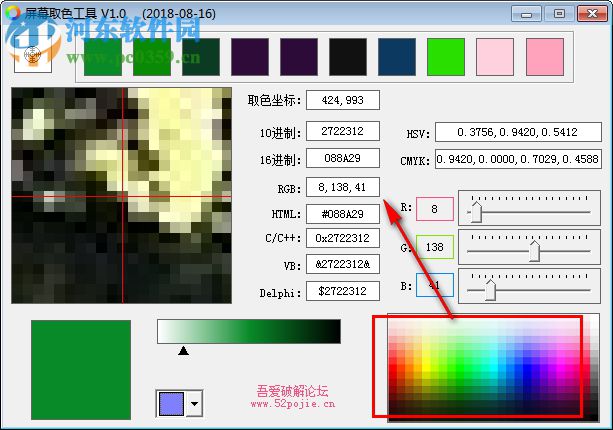Click the 吾爱破解论坛 text

click(x=292, y=391)
